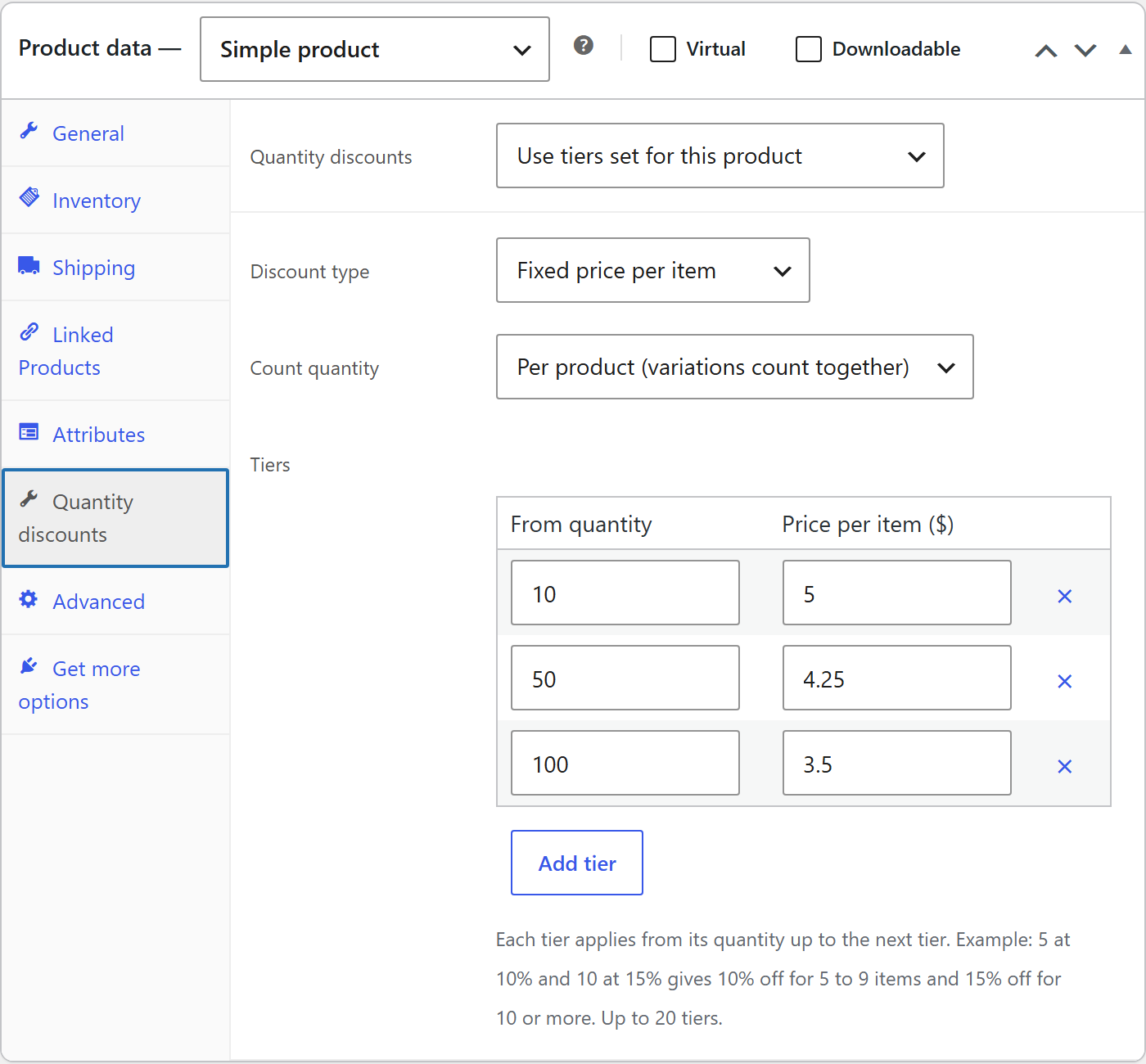Open the Get more options tab
This screenshot has height=1064, width=1146.
(115, 685)
